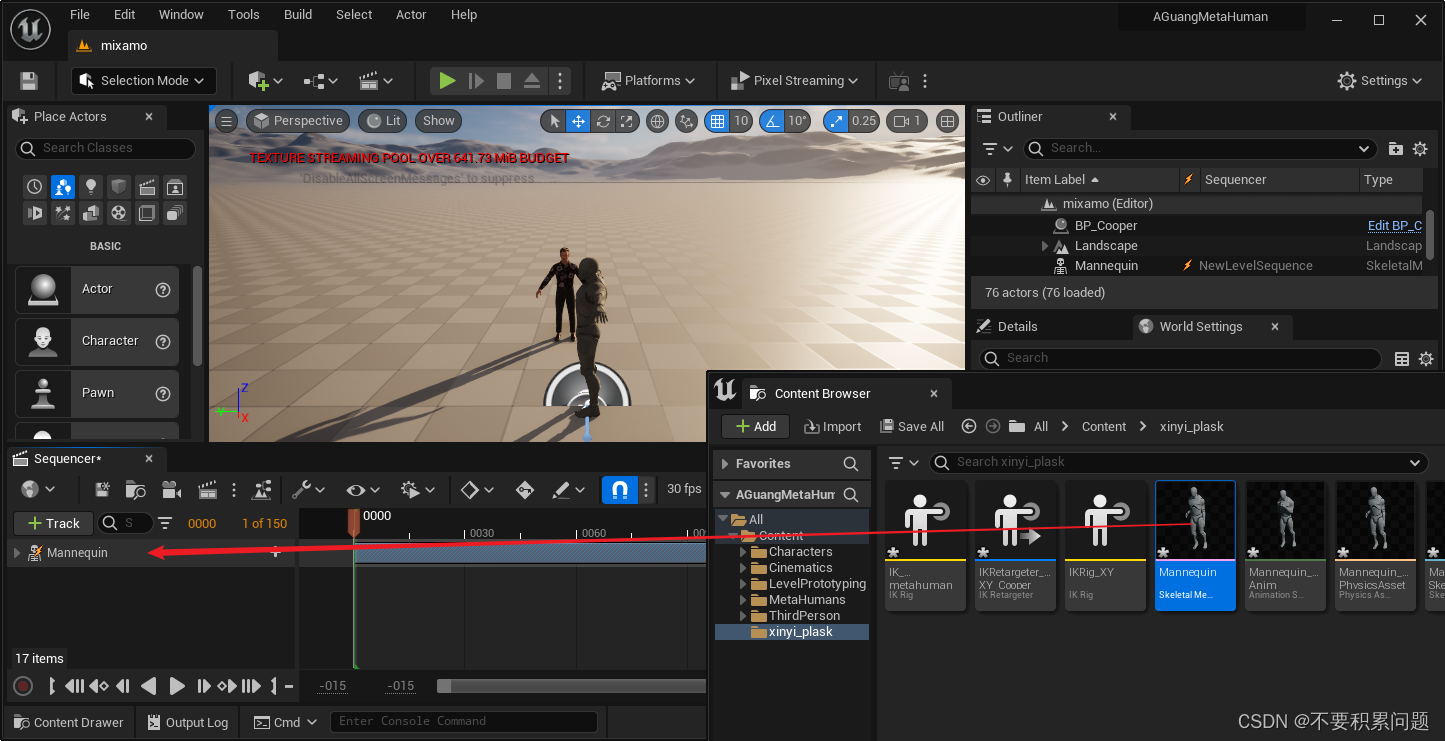Select the rotate gizmo tool
The height and width of the screenshot is (741, 1445).
pos(603,121)
